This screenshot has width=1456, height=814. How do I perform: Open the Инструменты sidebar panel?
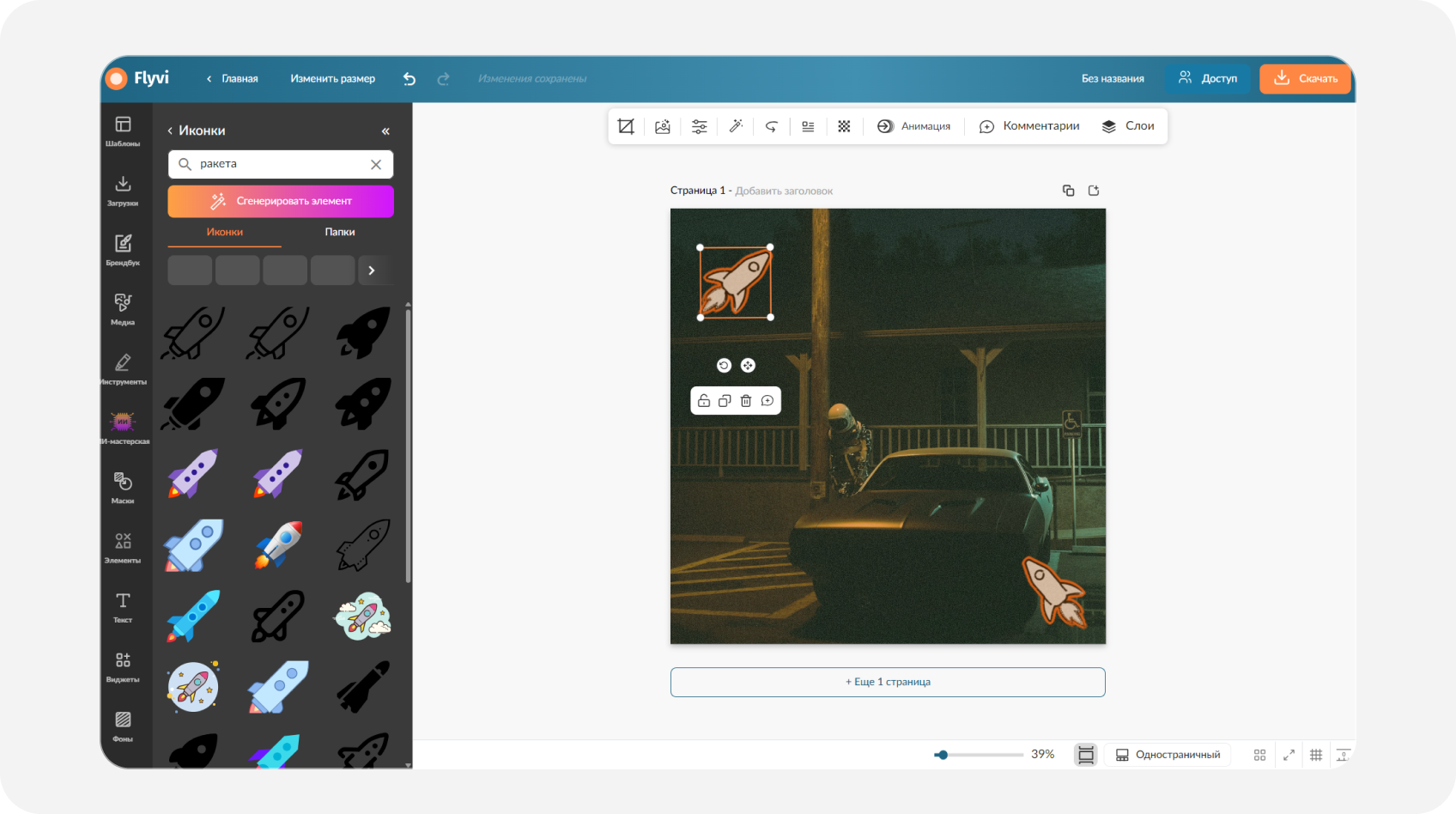123,369
